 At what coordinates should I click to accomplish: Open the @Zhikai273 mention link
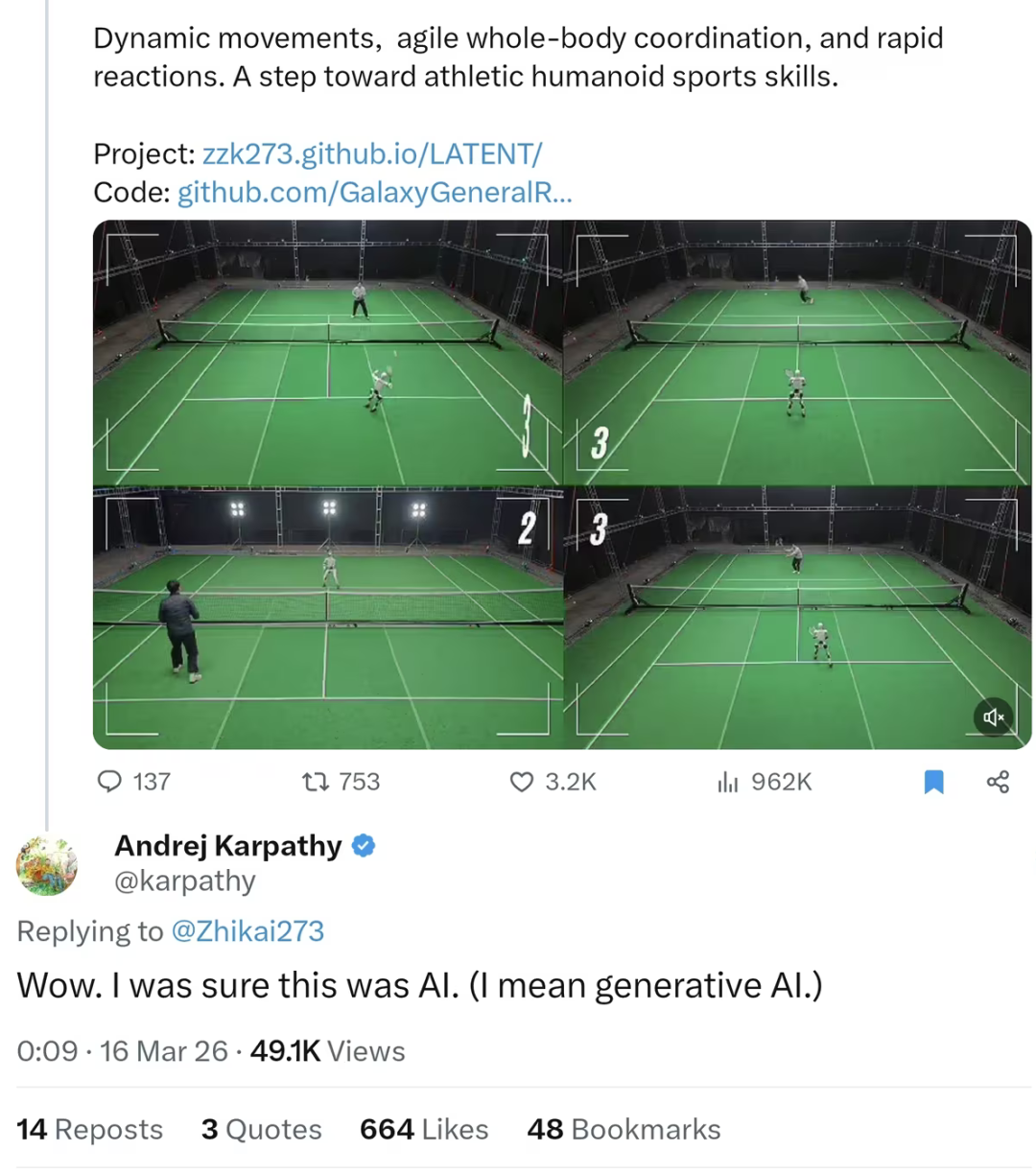247,931
